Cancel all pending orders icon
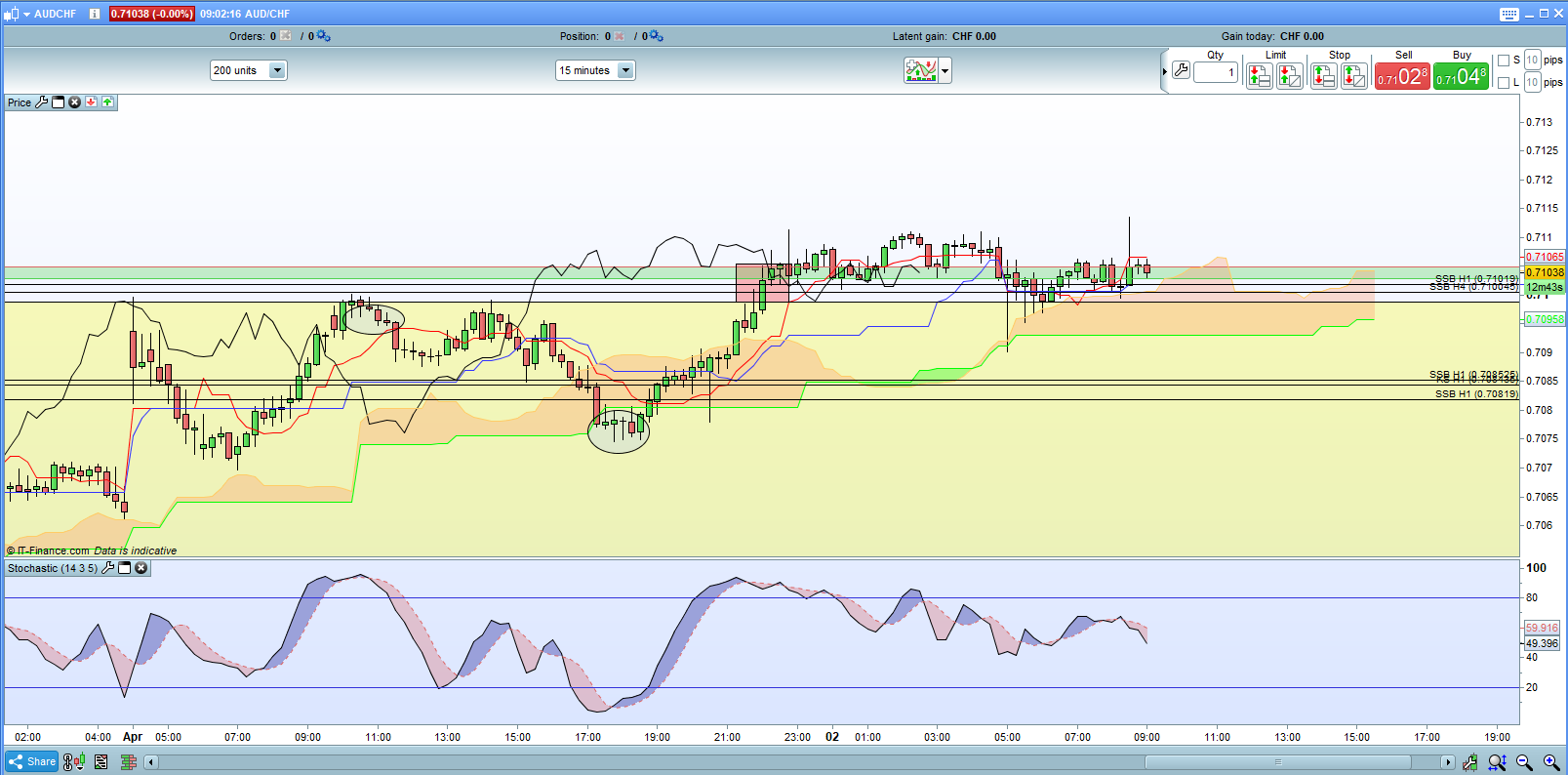Screen dimensions: 1568x775 pos(286,36)
